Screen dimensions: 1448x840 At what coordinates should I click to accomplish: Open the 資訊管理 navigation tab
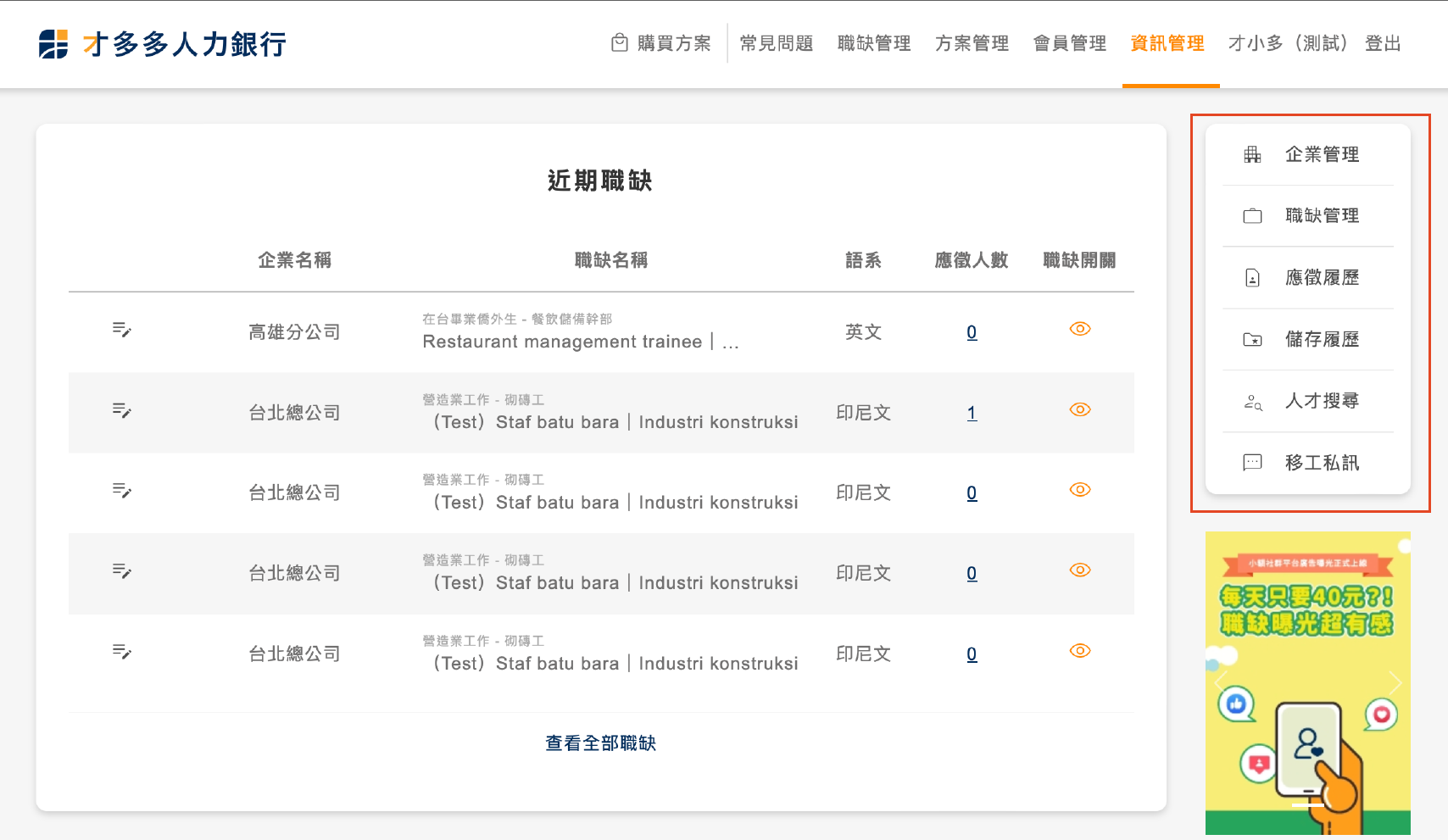click(1167, 43)
